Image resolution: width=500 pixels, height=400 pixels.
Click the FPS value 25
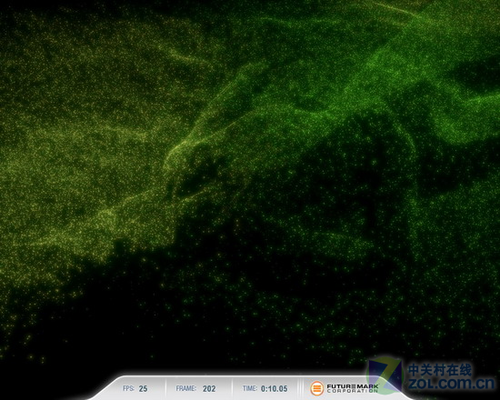click(x=143, y=389)
